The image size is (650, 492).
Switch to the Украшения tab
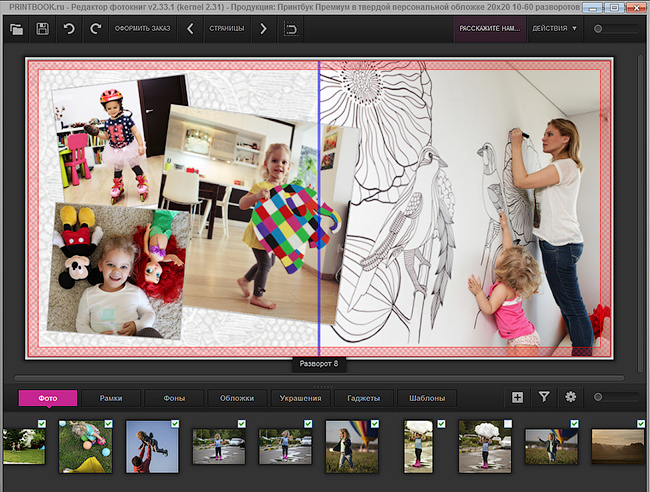point(299,398)
